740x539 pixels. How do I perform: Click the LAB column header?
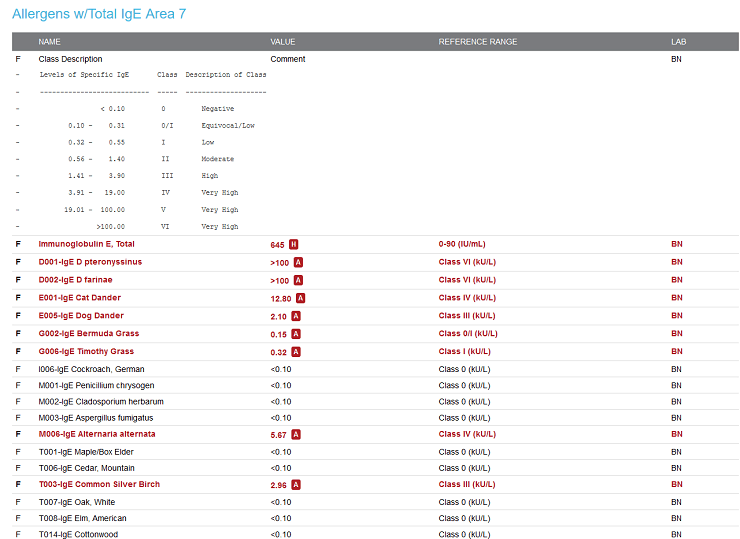tap(679, 42)
